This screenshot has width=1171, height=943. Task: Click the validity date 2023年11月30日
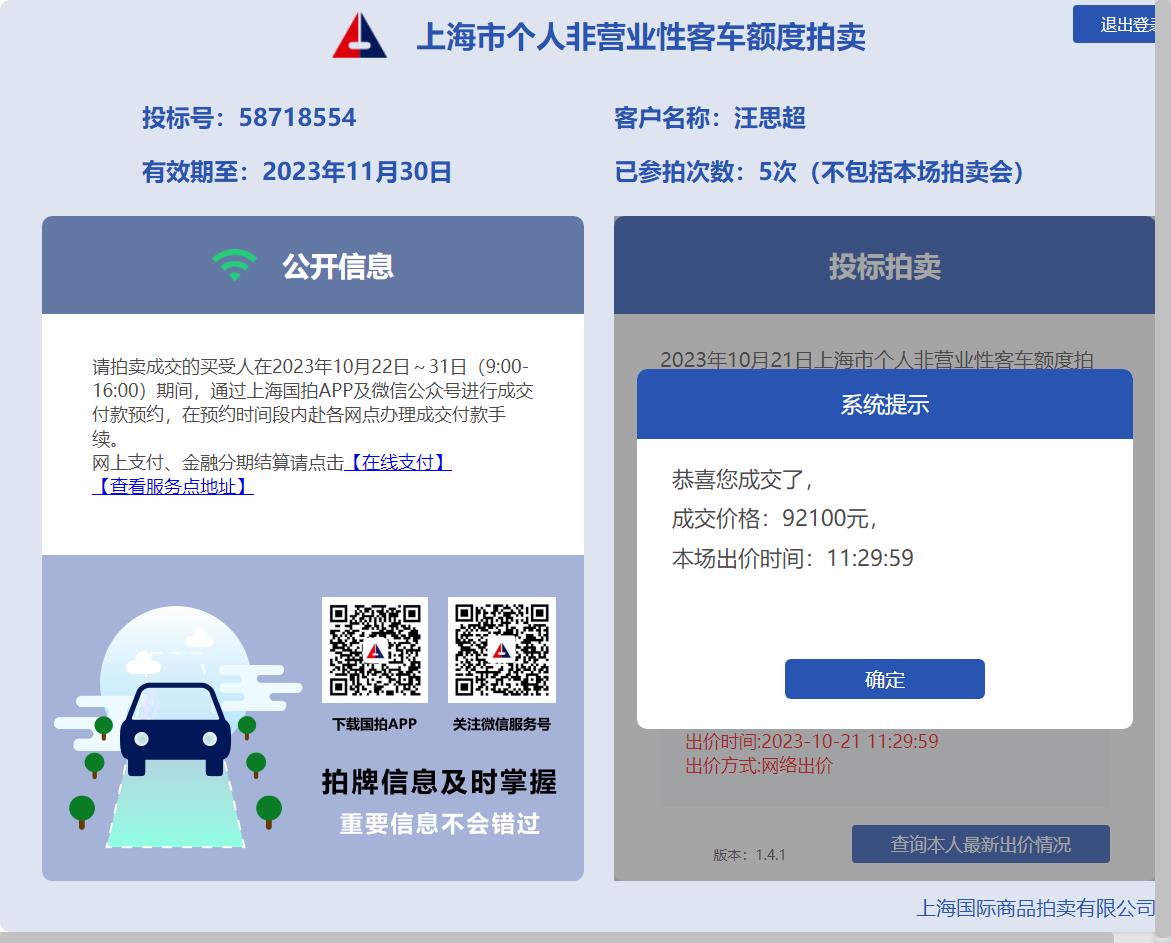tap(357, 172)
